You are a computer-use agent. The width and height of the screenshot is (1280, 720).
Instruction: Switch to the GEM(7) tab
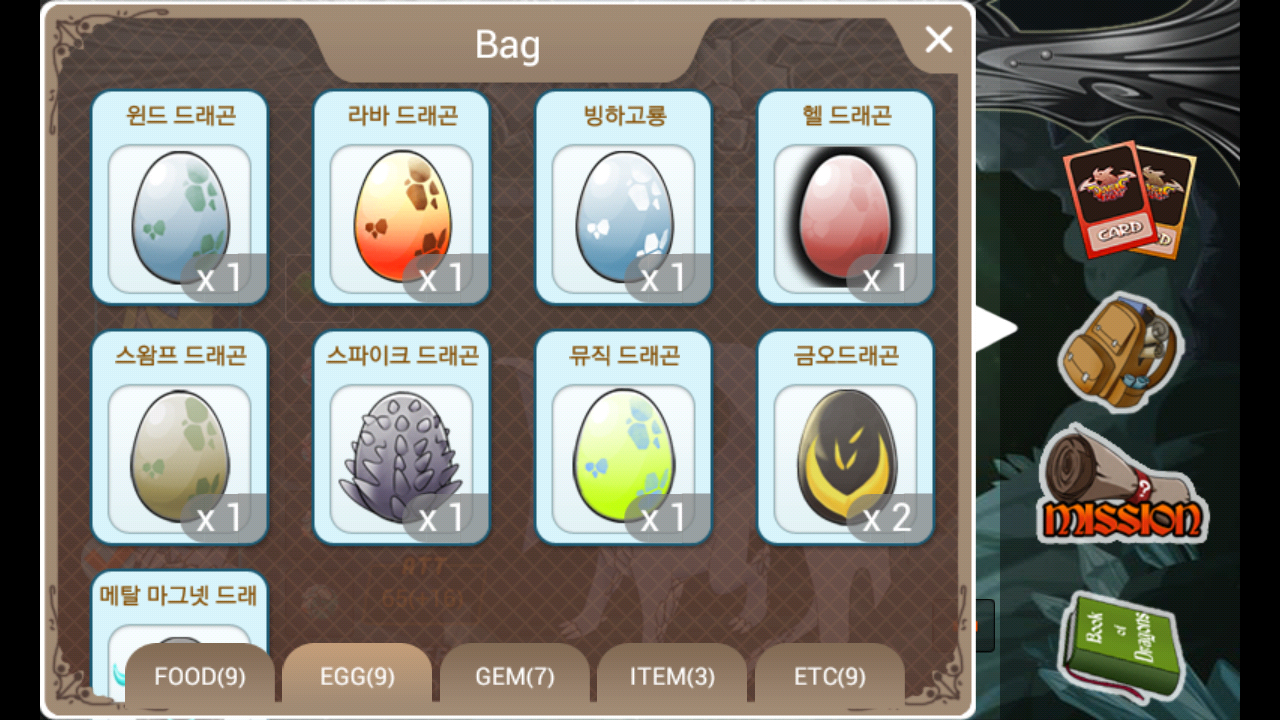point(515,677)
